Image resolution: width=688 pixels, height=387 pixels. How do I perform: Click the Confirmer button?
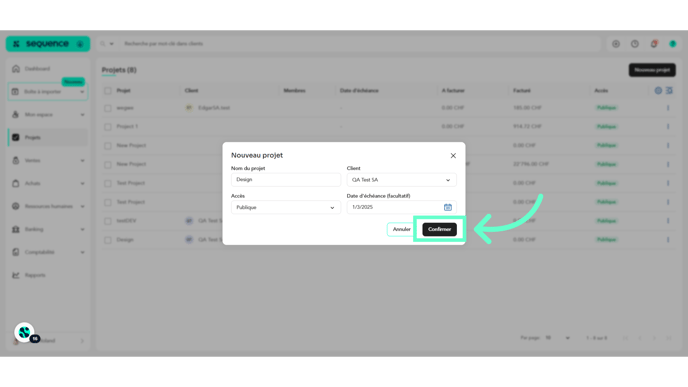click(x=439, y=229)
